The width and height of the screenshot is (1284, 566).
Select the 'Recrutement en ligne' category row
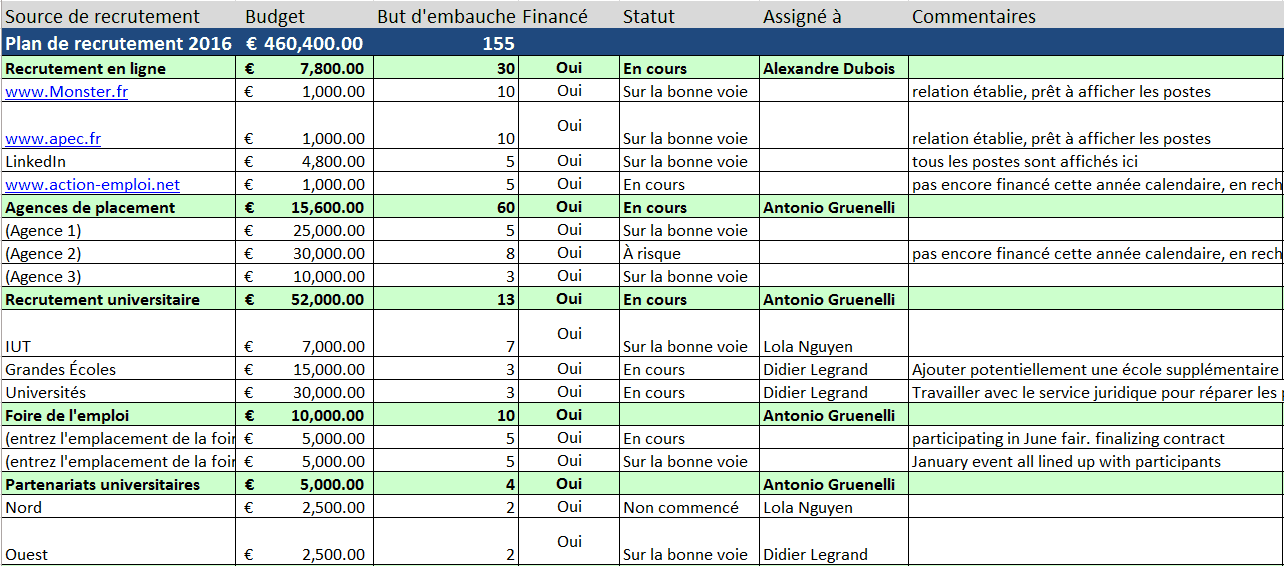pos(86,69)
